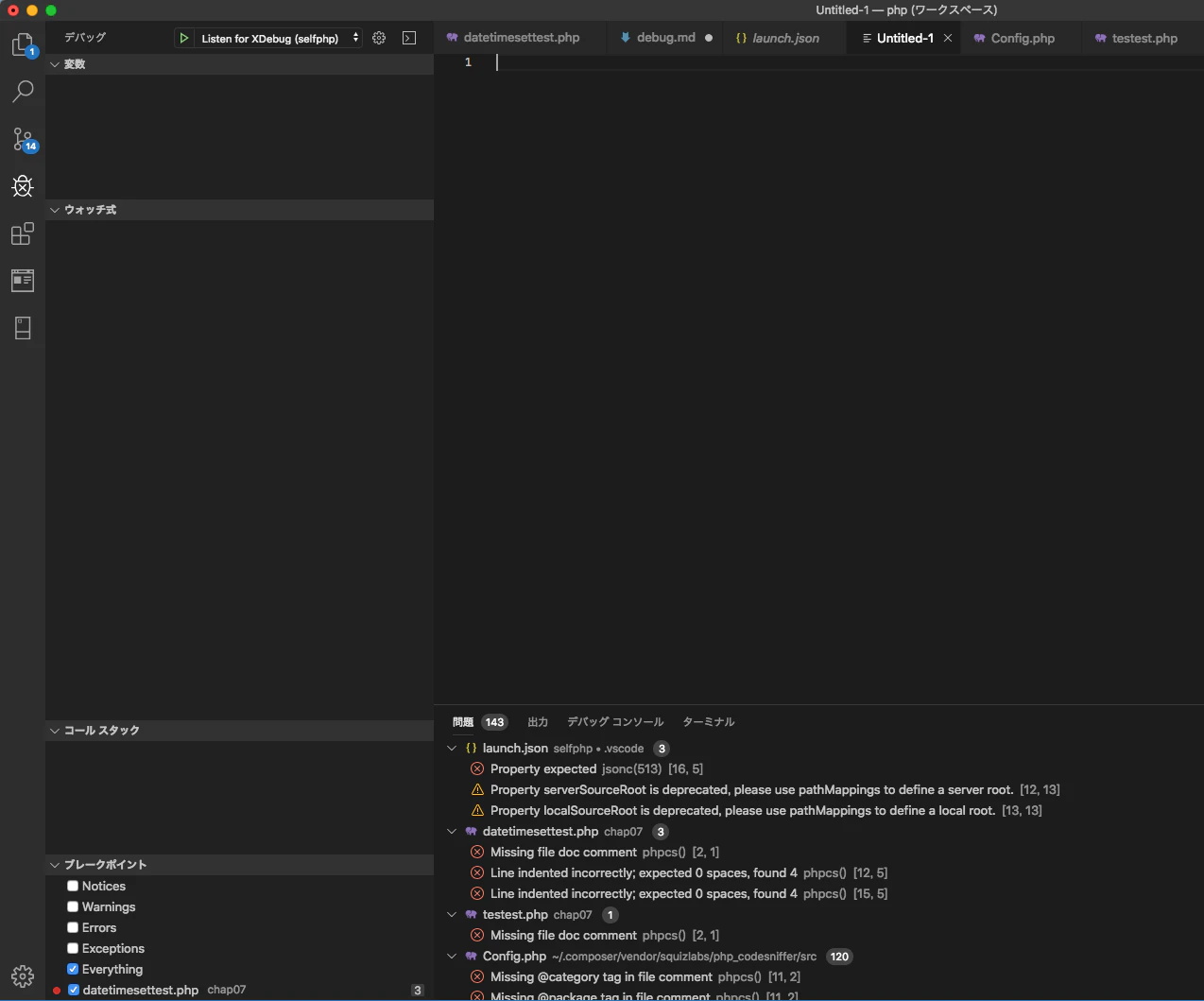Viewport: 1204px width, 1001px height.
Task: Switch to the デバッグ コンソール panel tab
Action: tap(615, 722)
